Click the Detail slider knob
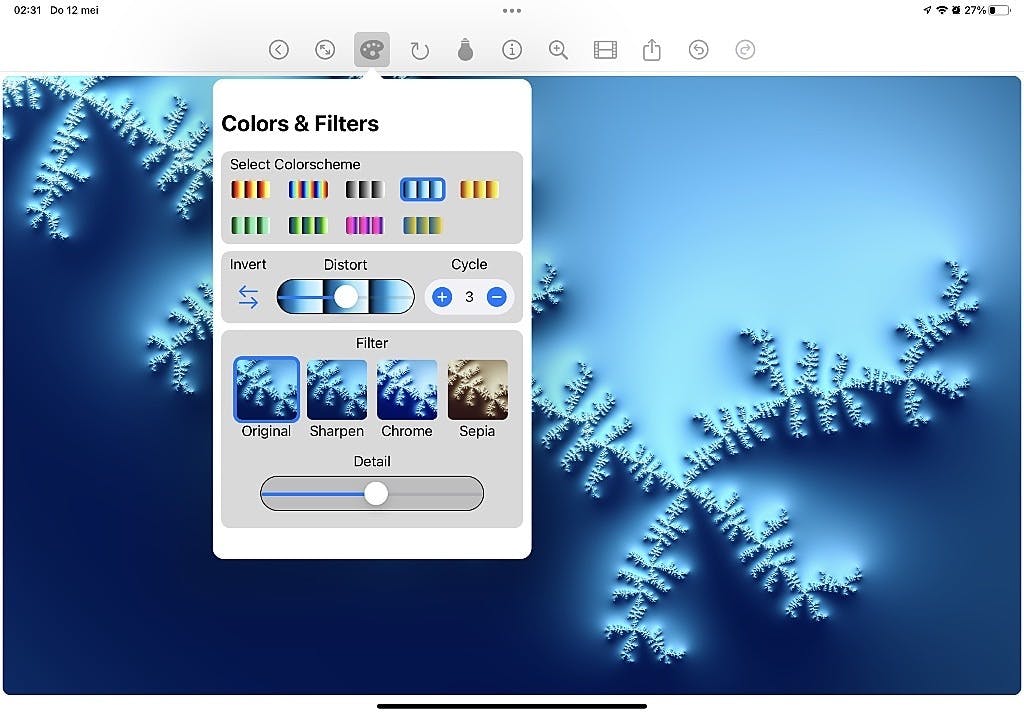1024x715 pixels. (376, 494)
